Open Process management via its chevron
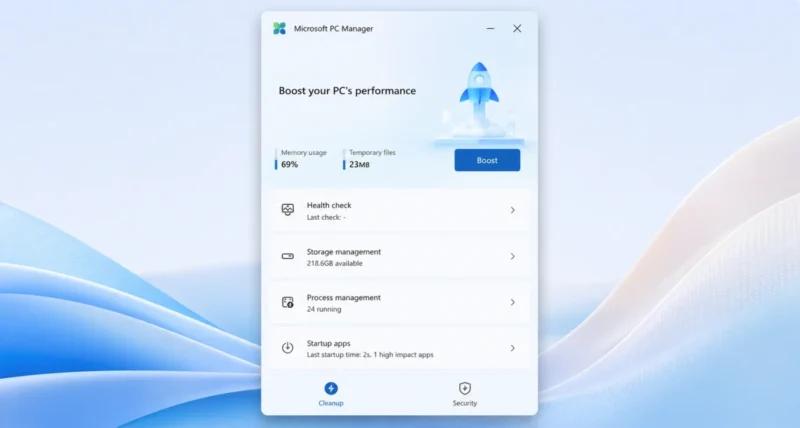 click(x=513, y=302)
